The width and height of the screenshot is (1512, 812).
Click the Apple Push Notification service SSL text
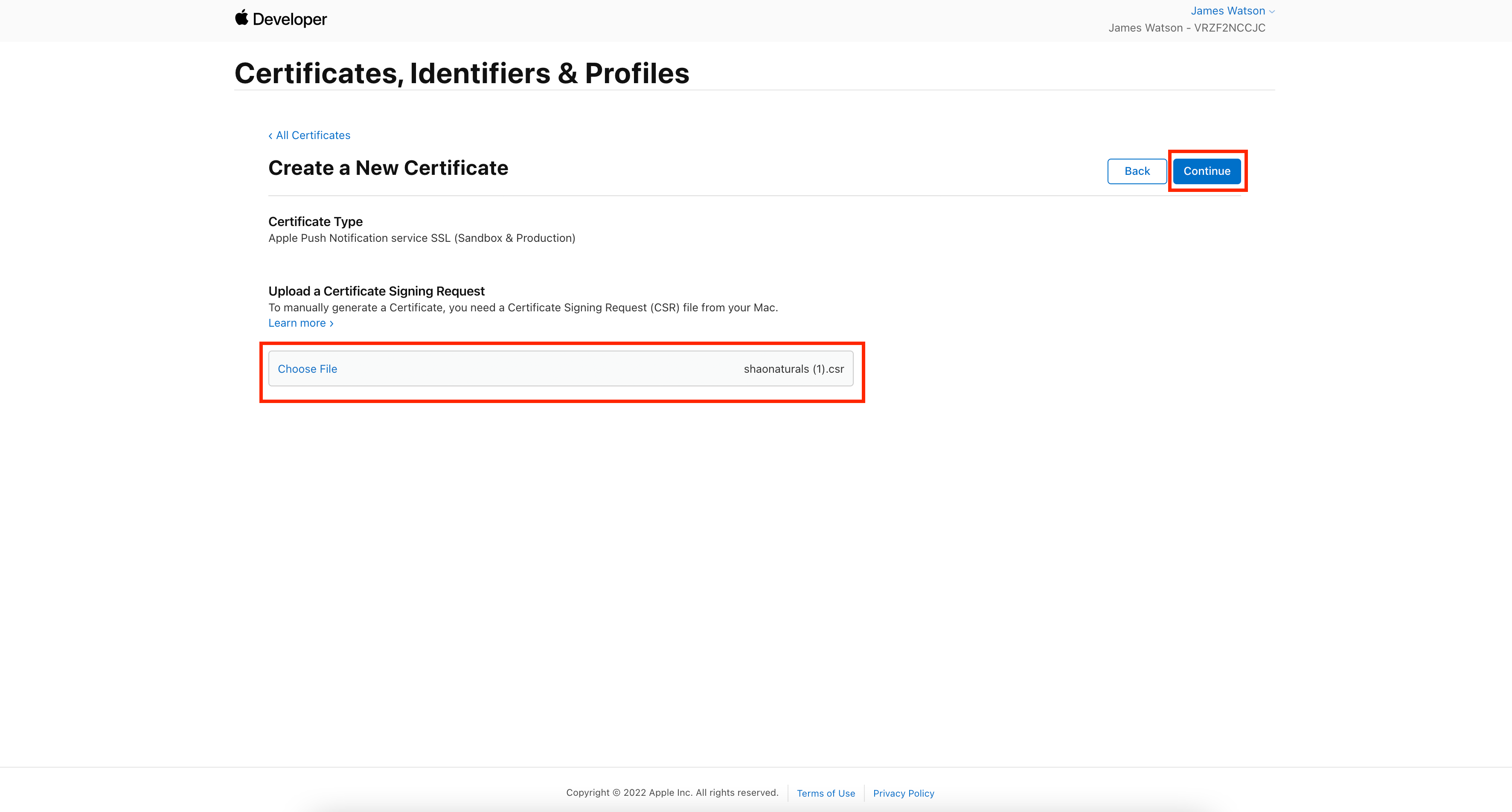[422, 238]
